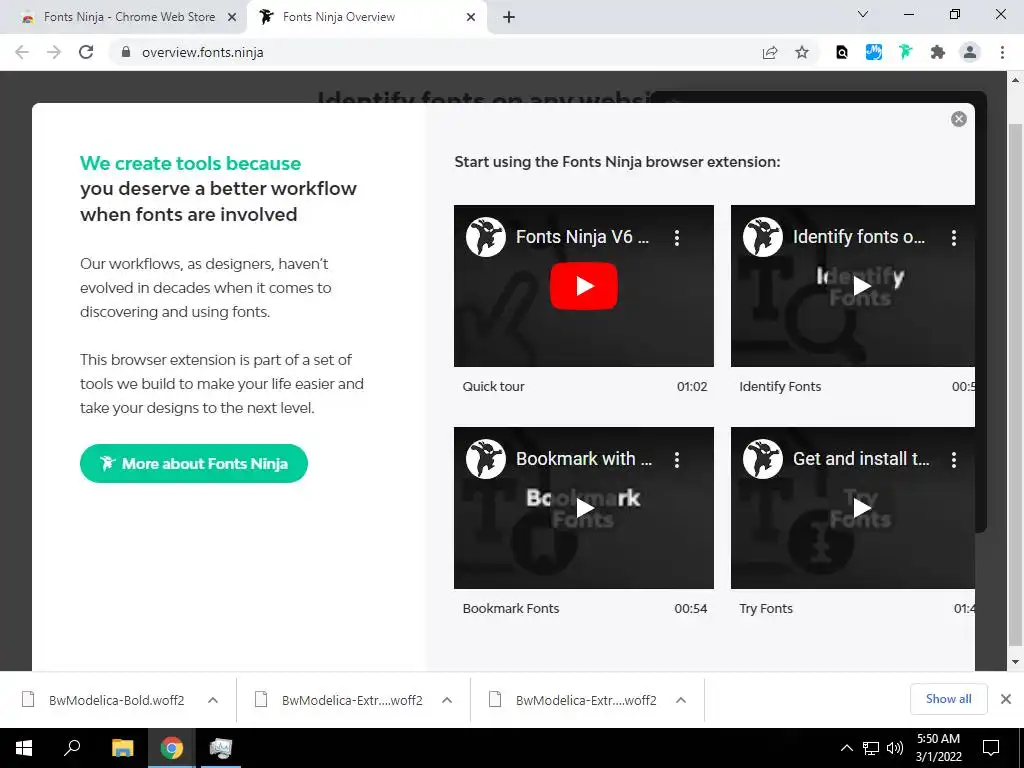Go back to previous page
The width and height of the screenshot is (1024, 768).
pyautogui.click(x=22, y=52)
